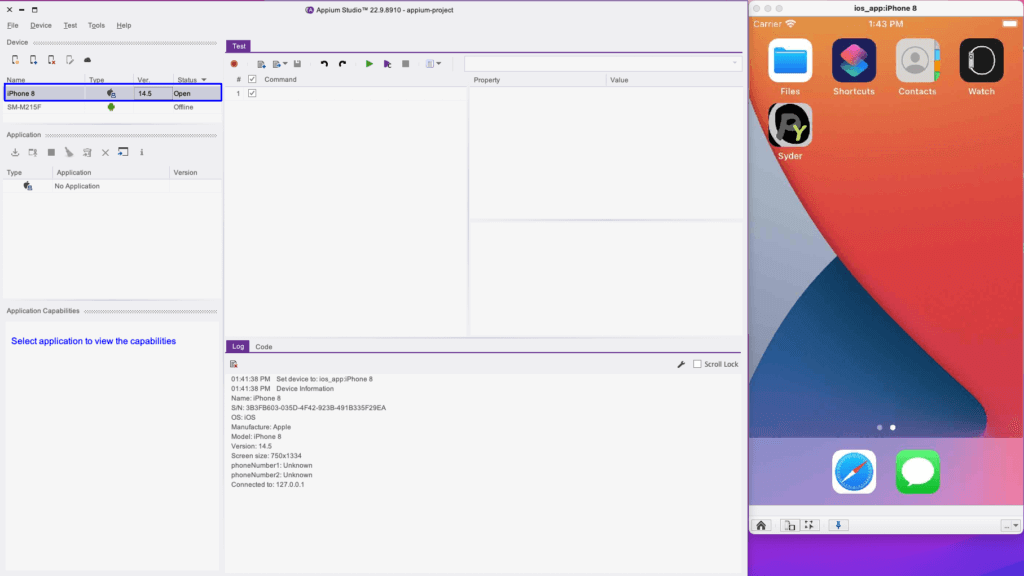
Task: Click the cloud device icon
Action: pyautogui.click(x=87, y=60)
